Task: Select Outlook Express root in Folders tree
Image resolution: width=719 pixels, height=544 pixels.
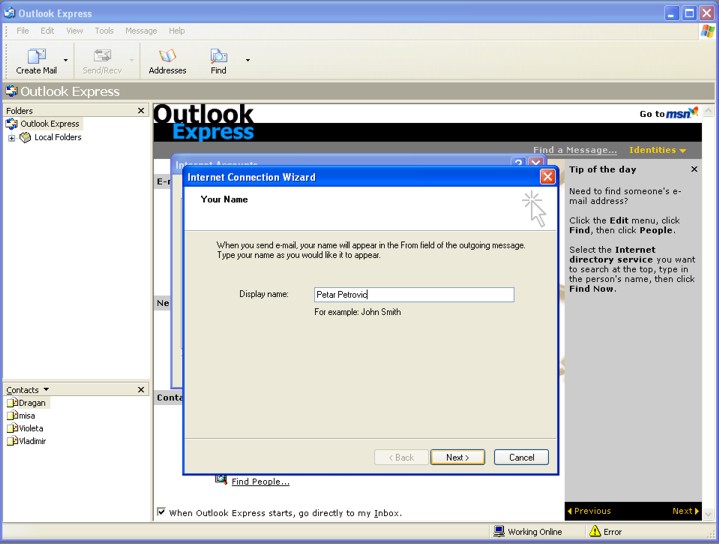Action: click(50, 124)
